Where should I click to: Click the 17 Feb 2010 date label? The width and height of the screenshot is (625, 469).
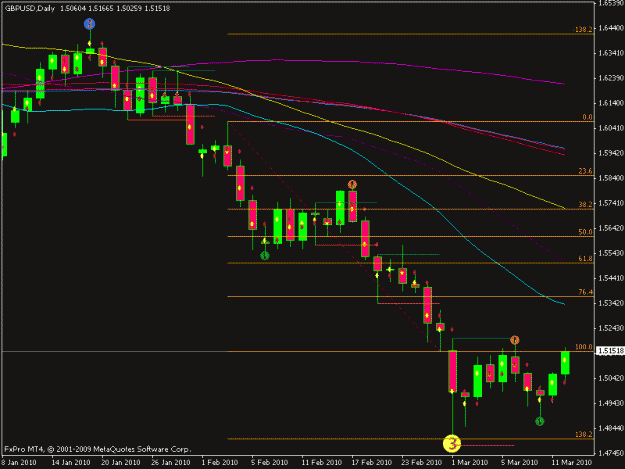click(x=371, y=463)
